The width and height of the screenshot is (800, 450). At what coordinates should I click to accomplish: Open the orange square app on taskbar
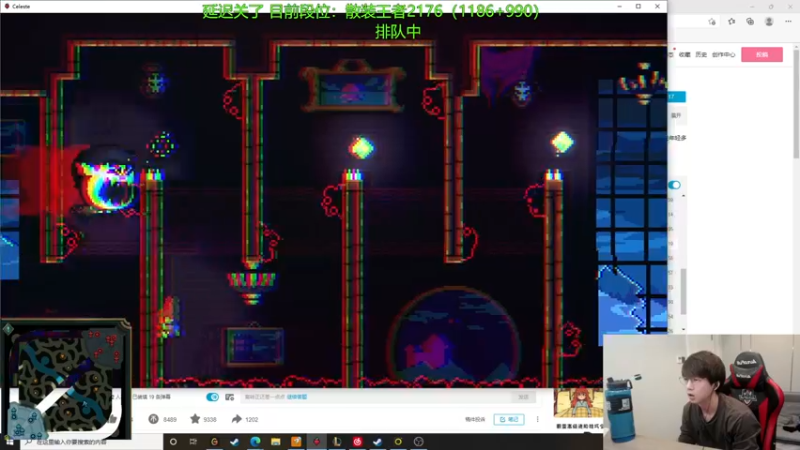[x=296, y=442]
